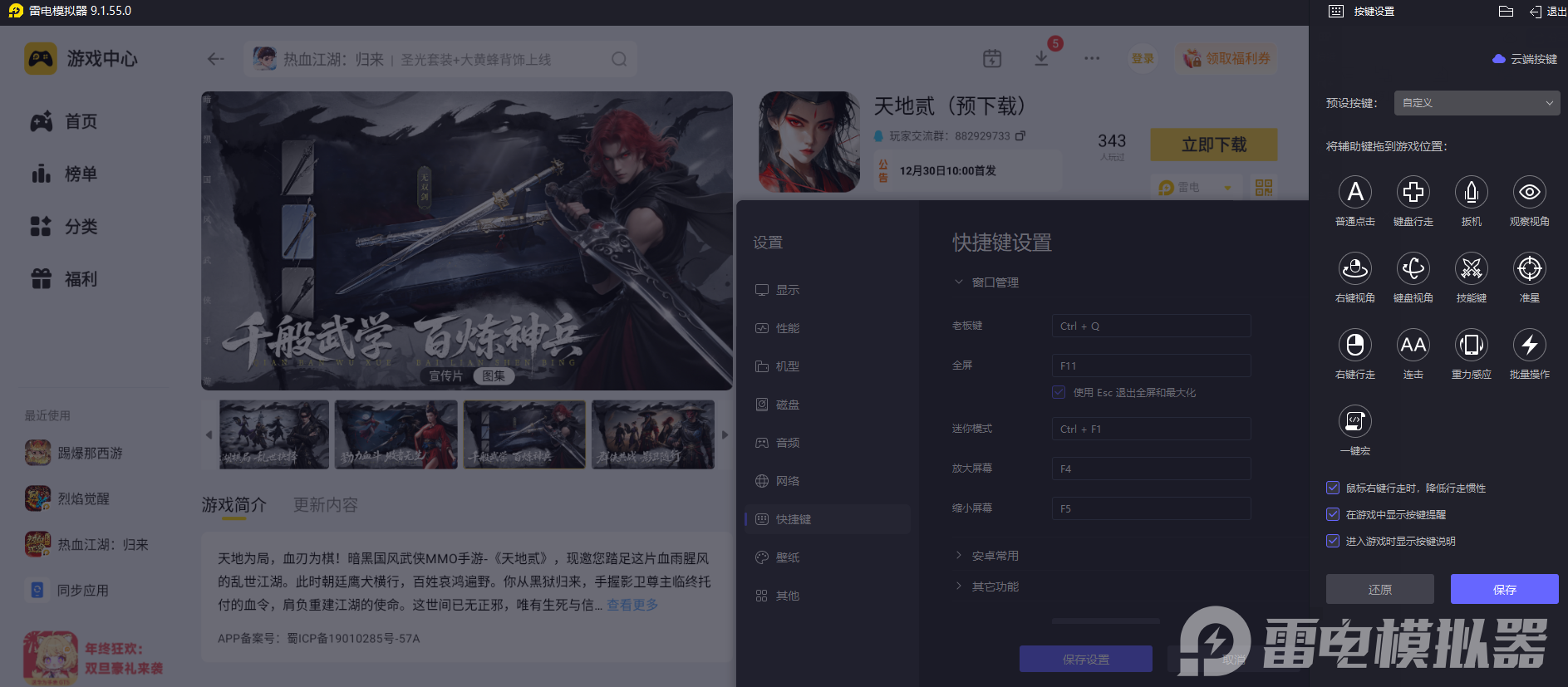Select the 右键视角 right-click view icon
The image size is (1568, 687).
[x=1355, y=268]
